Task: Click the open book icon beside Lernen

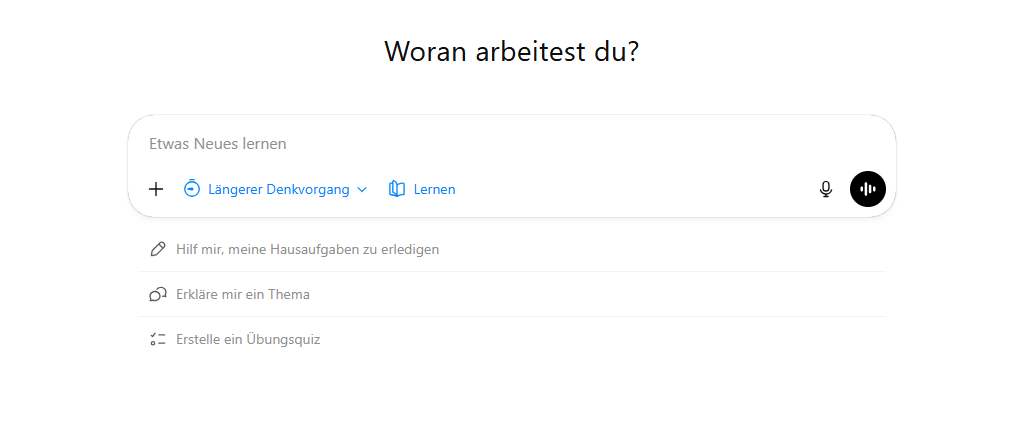Action: (x=397, y=189)
